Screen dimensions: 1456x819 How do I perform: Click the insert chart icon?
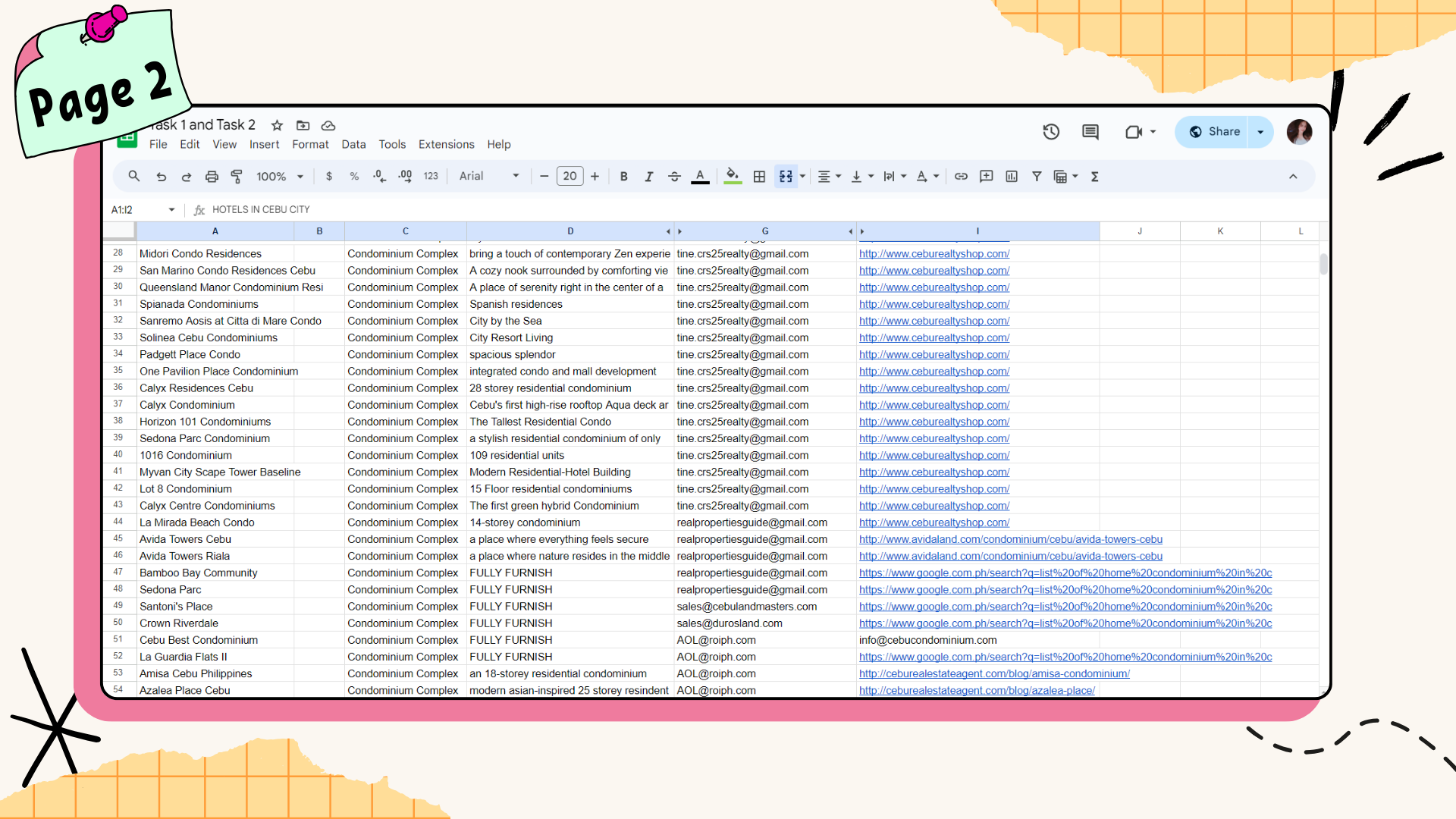coord(1012,177)
